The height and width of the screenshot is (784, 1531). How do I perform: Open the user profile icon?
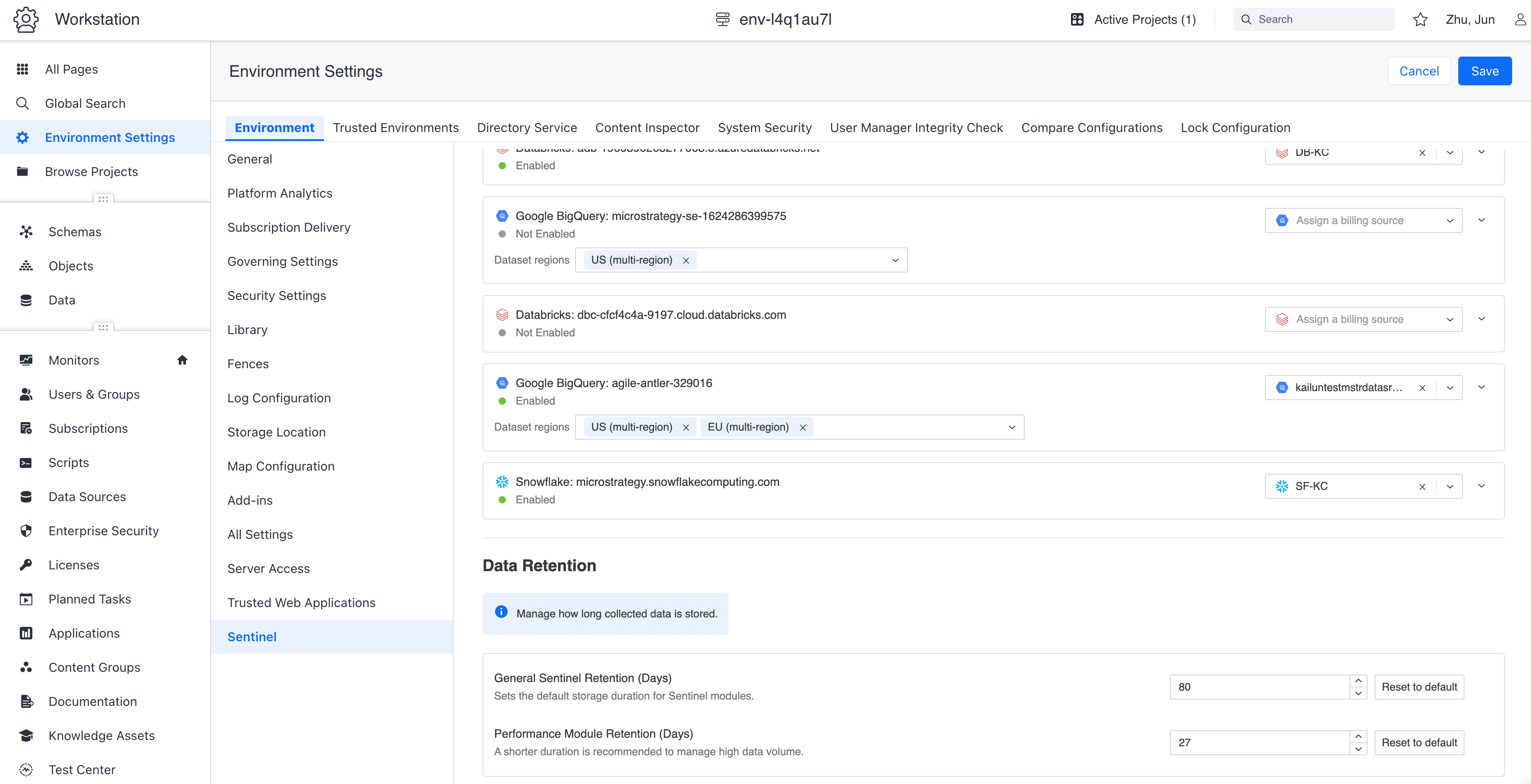point(1520,20)
